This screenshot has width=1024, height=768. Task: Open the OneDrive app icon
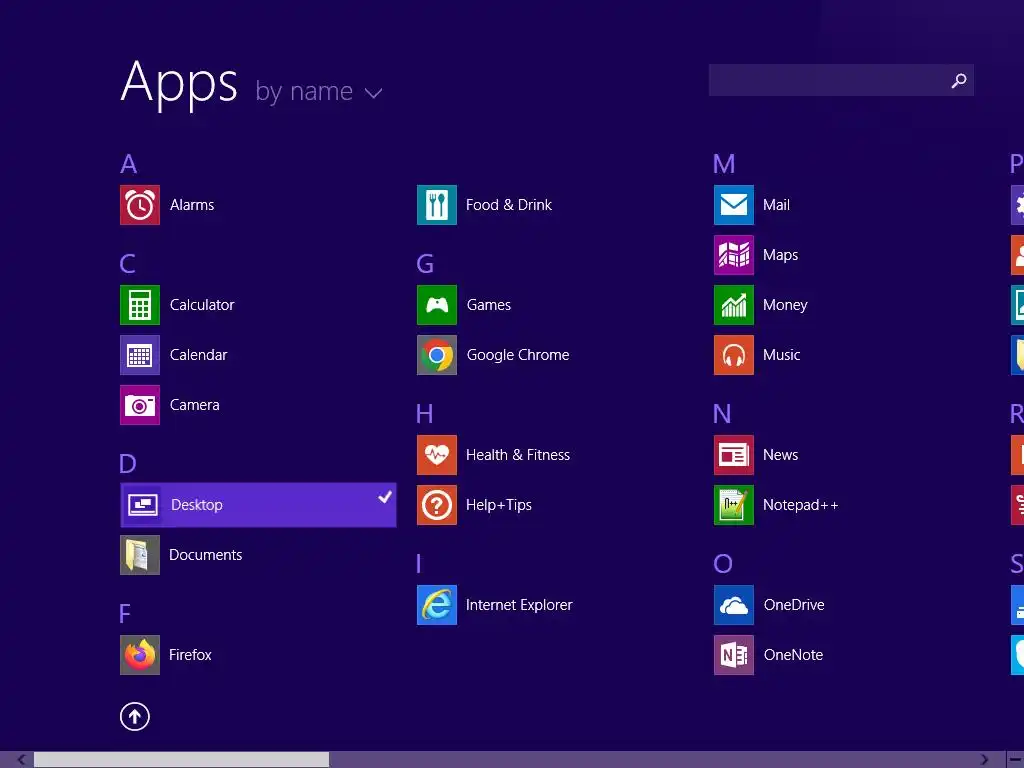click(x=734, y=605)
